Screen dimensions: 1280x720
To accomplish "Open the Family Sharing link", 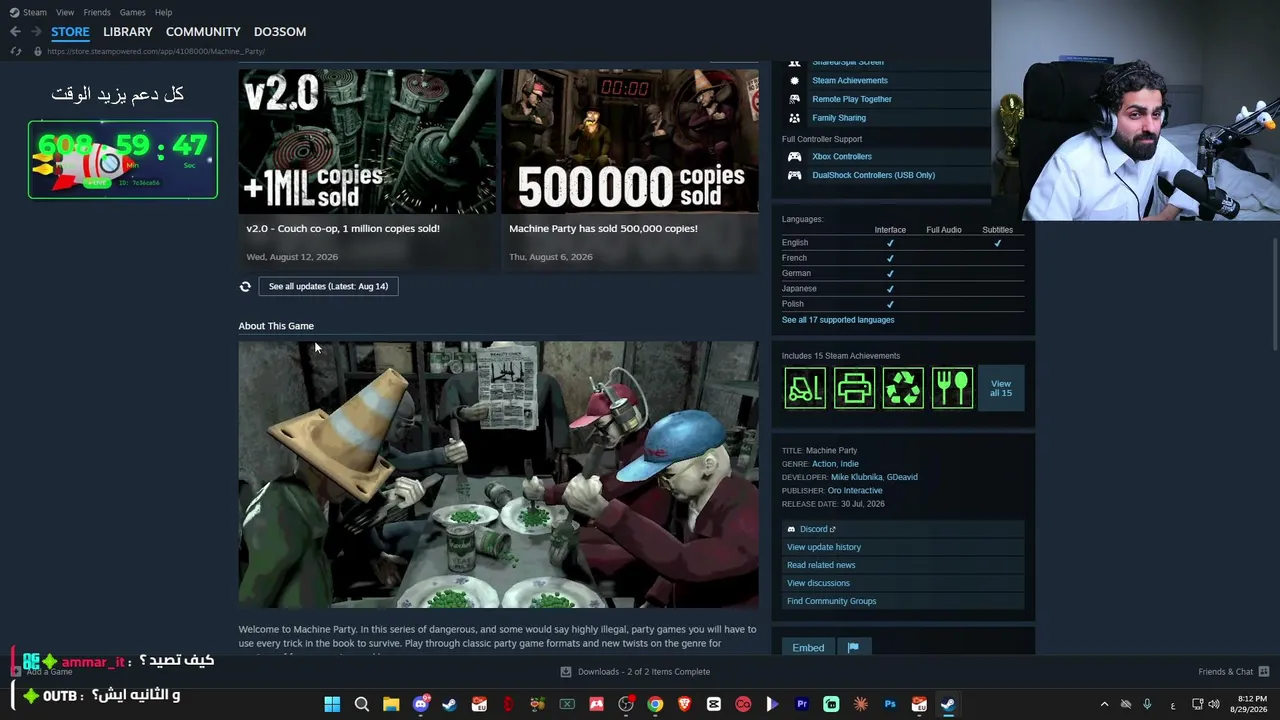I will pyautogui.click(x=839, y=118).
